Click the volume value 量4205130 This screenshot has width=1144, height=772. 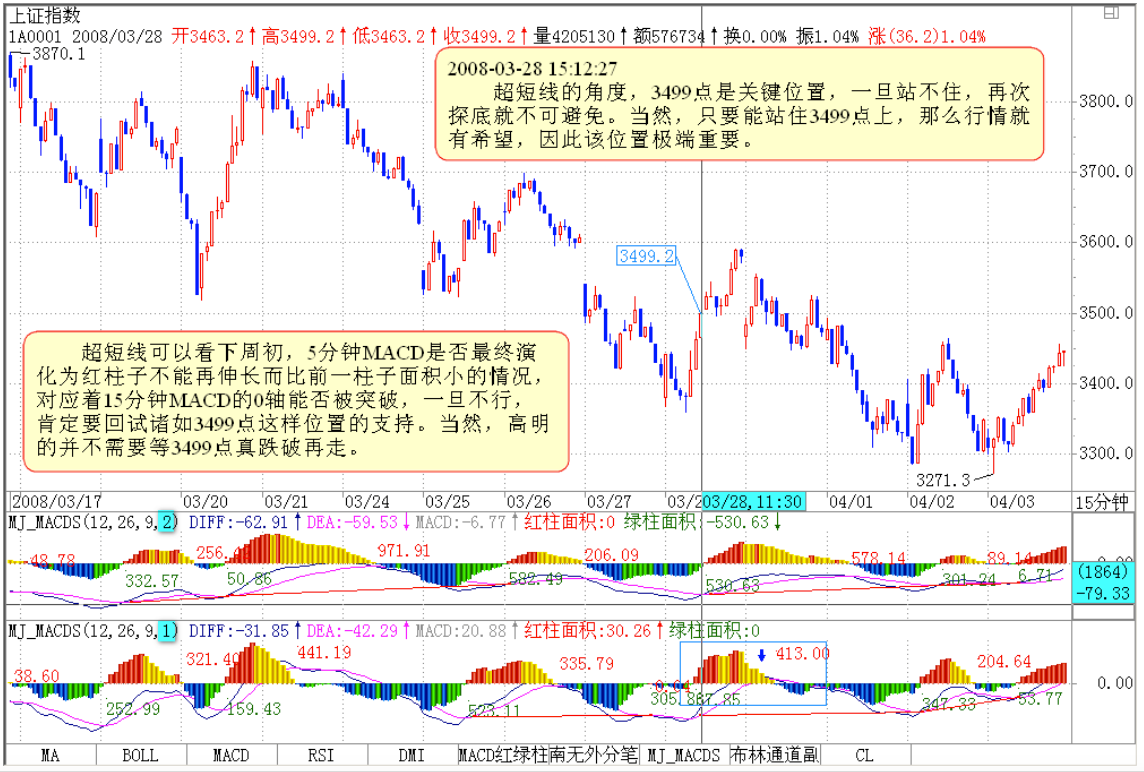(x=574, y=36)
